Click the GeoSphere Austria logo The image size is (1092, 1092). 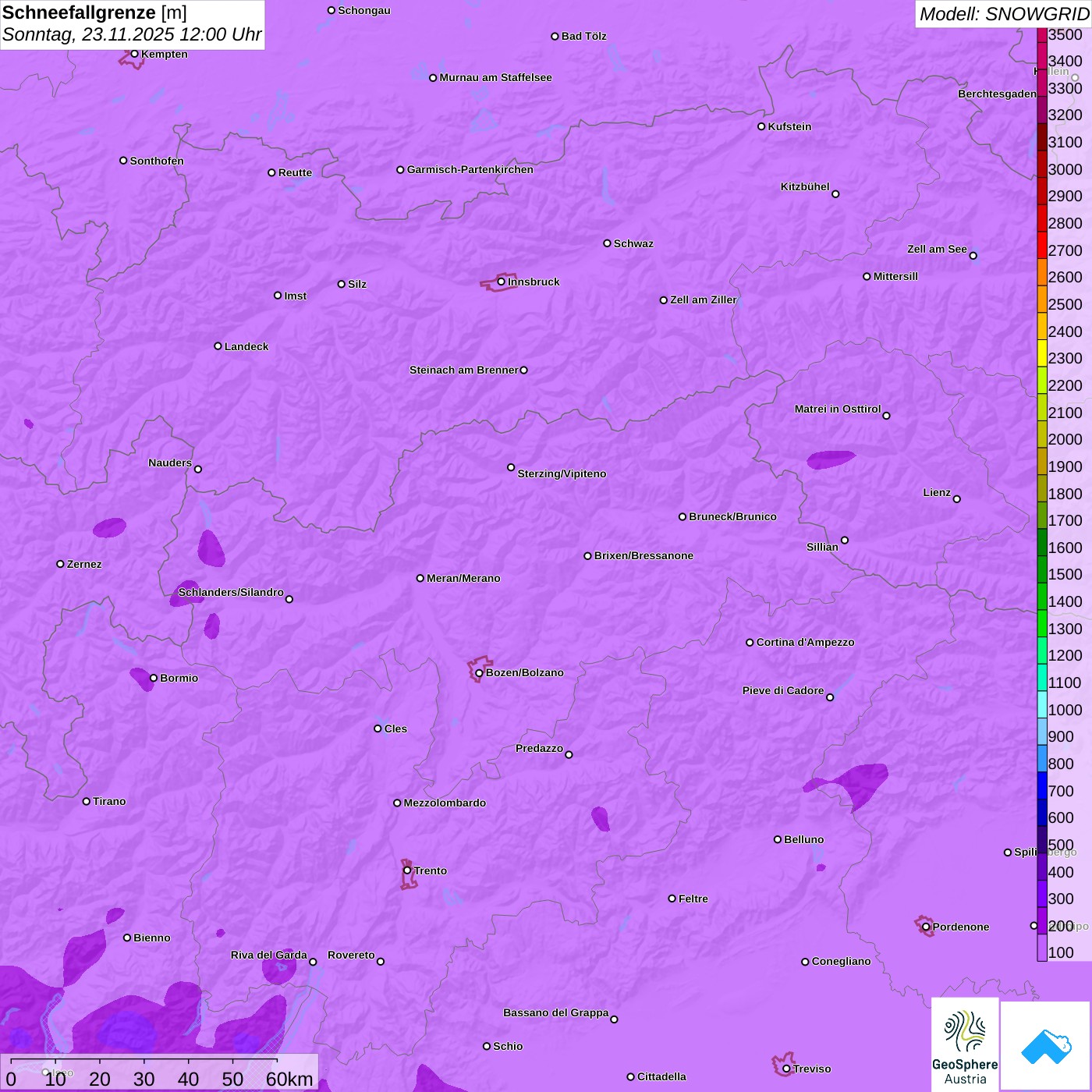pyautogui.click(x=965, y=1044)
